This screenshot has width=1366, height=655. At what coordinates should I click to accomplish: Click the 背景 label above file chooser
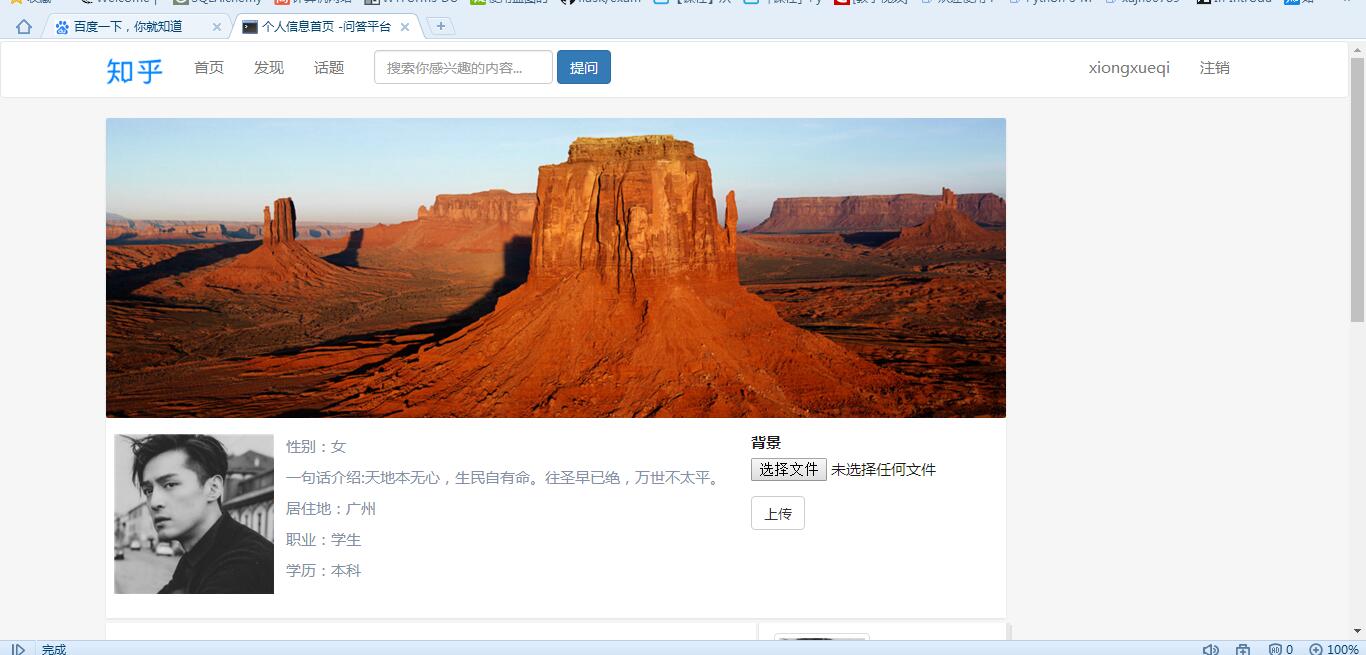pyautogui.click(x=766, y=443)
